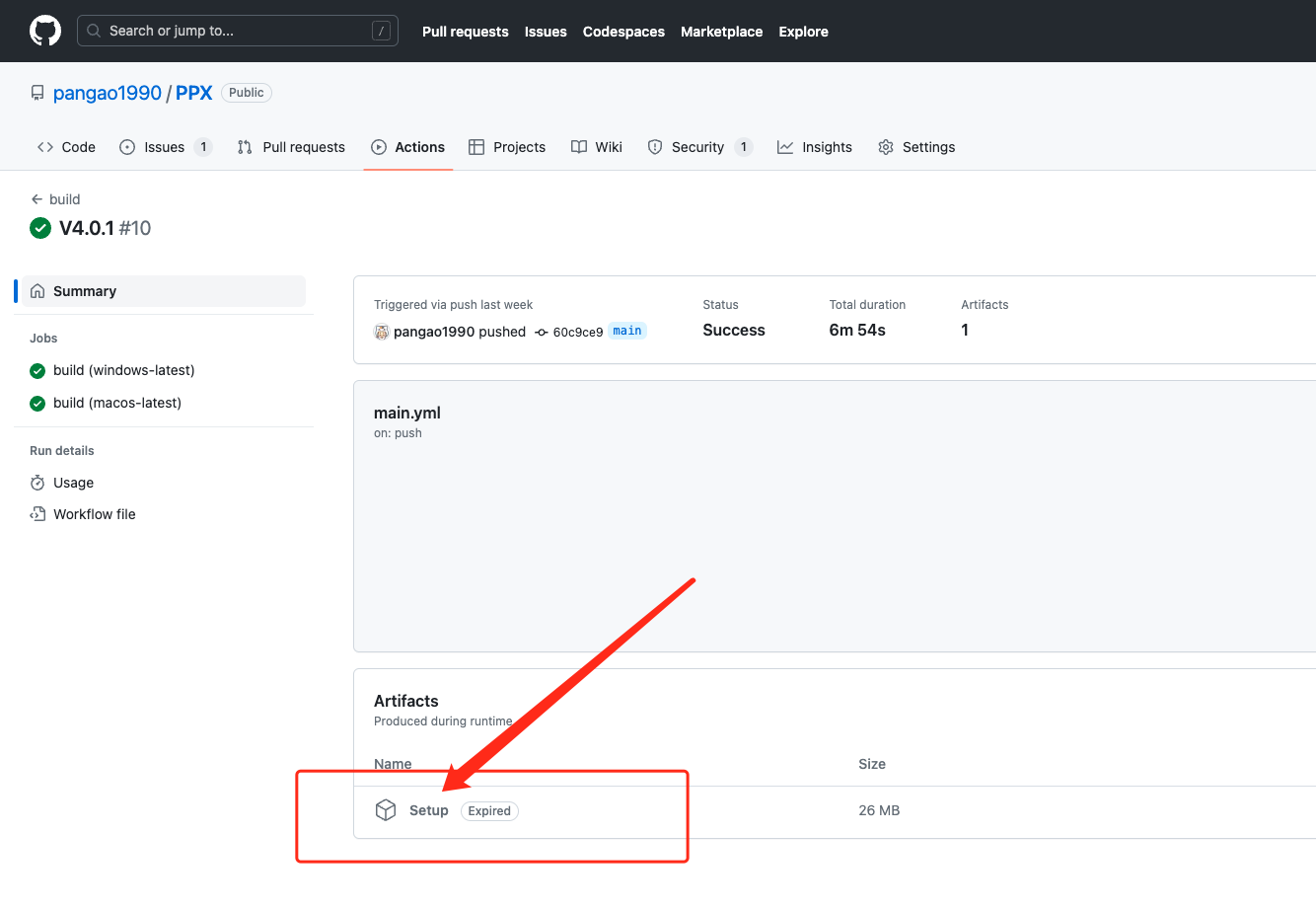
Task: Open the repository Pull requests tab
Action: click(291, 147)
